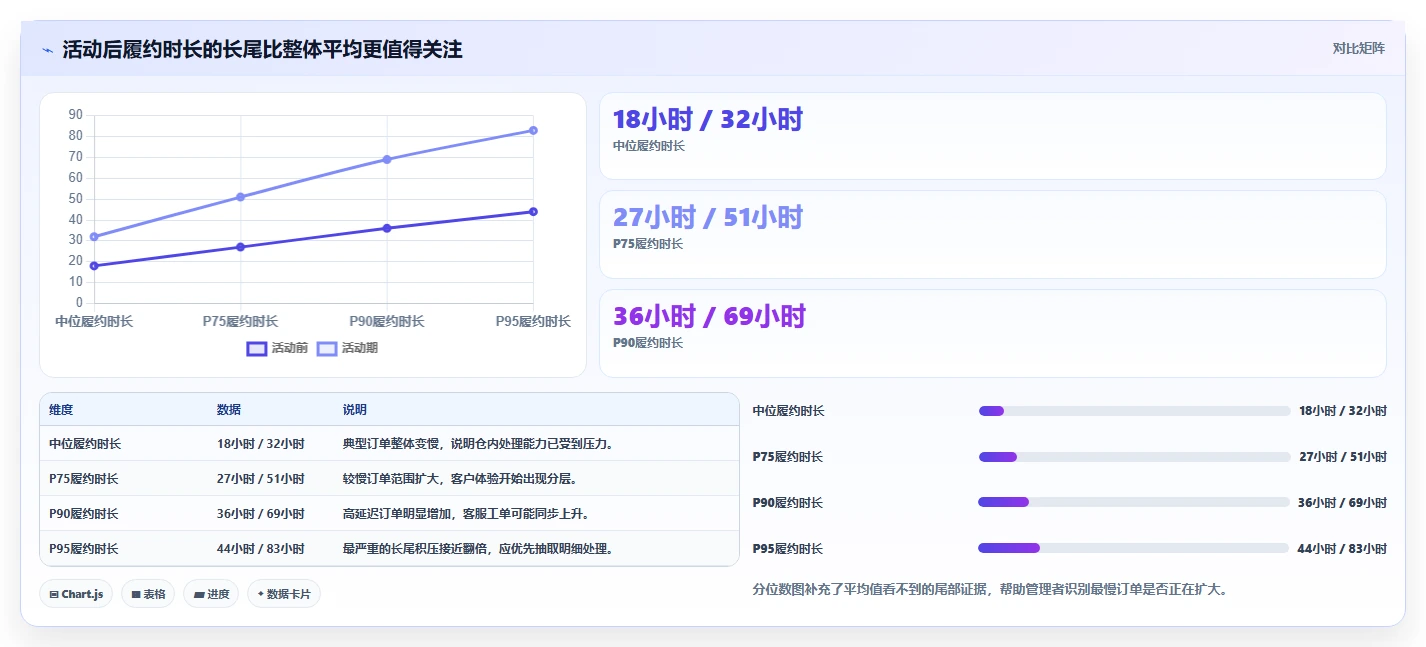This screenshot has width=1426, height=647.
Task: Click the P95履约时长 progress bar
Action: (x=1134, y=548)
